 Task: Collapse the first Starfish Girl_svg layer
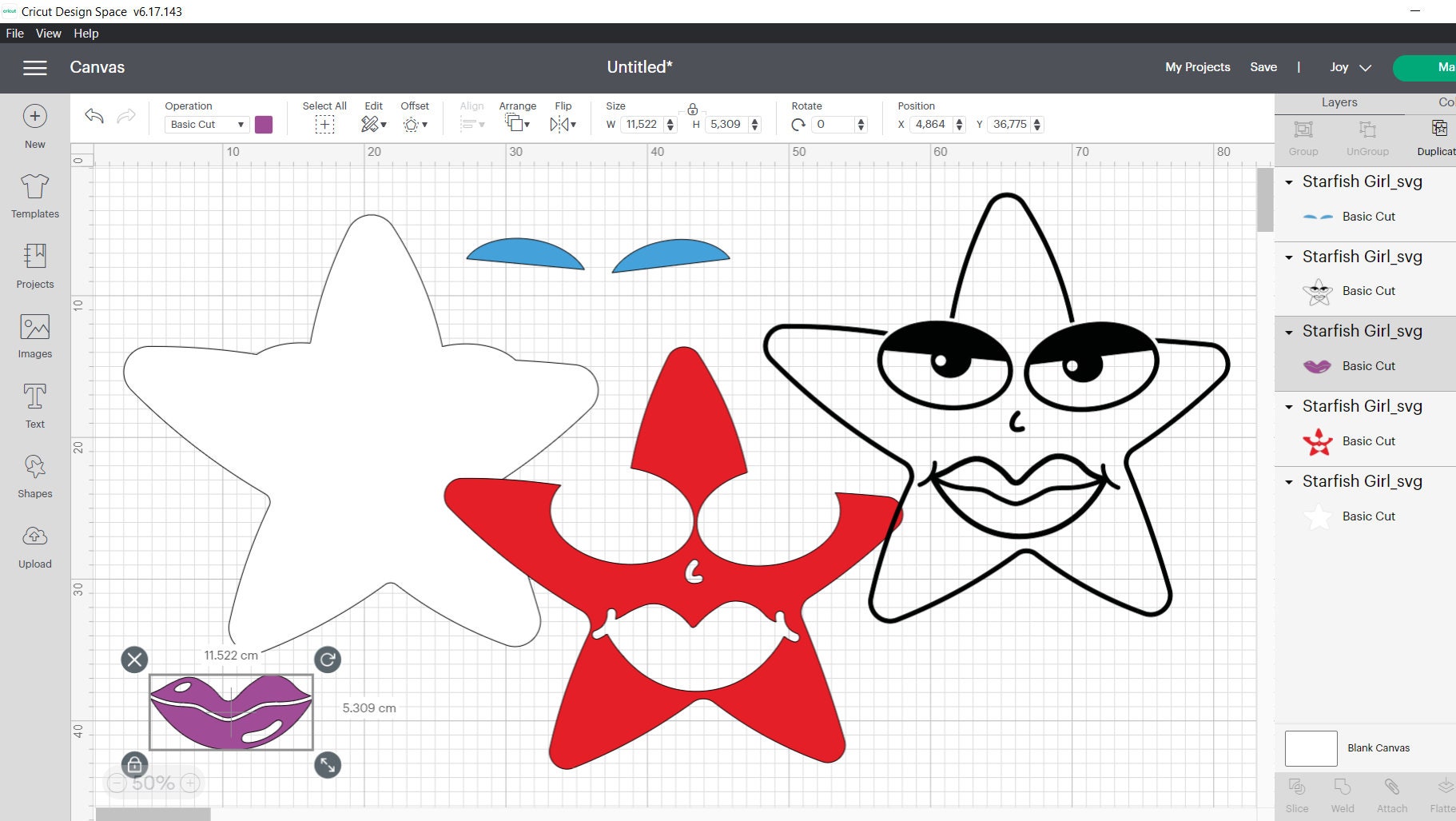point(1289,181)
